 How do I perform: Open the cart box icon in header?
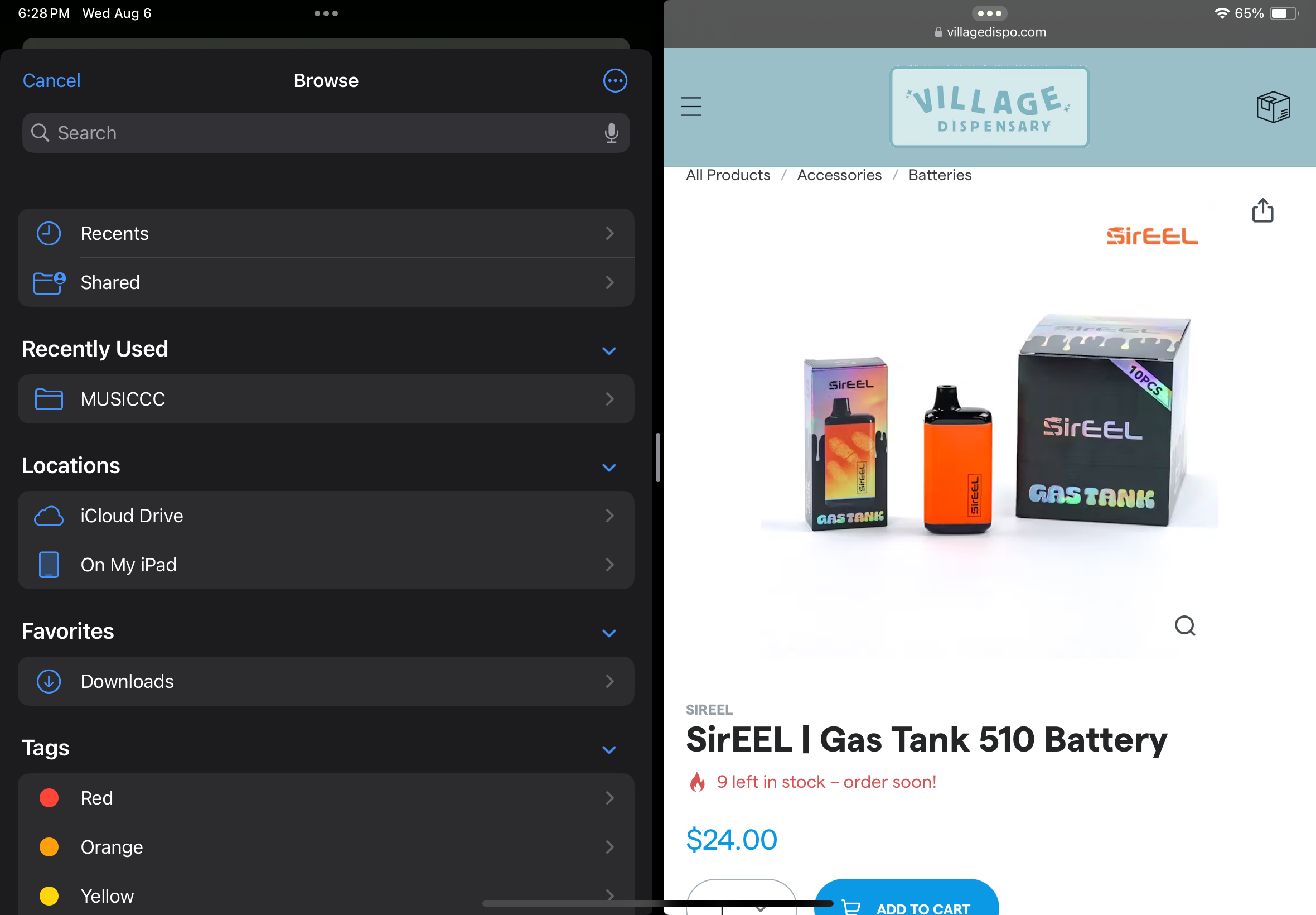coord(1273,107)
